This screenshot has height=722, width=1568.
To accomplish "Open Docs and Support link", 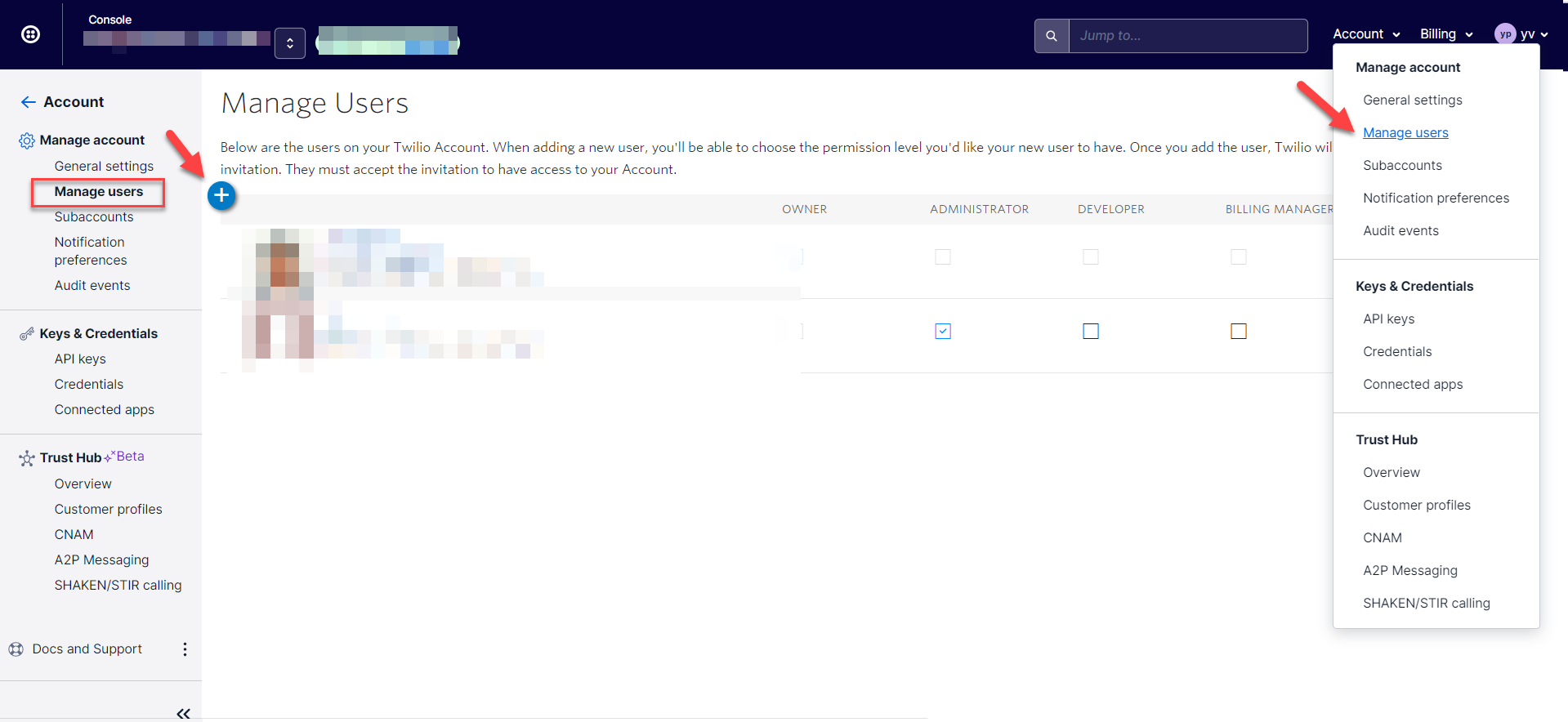I will [x=87, y=649].
